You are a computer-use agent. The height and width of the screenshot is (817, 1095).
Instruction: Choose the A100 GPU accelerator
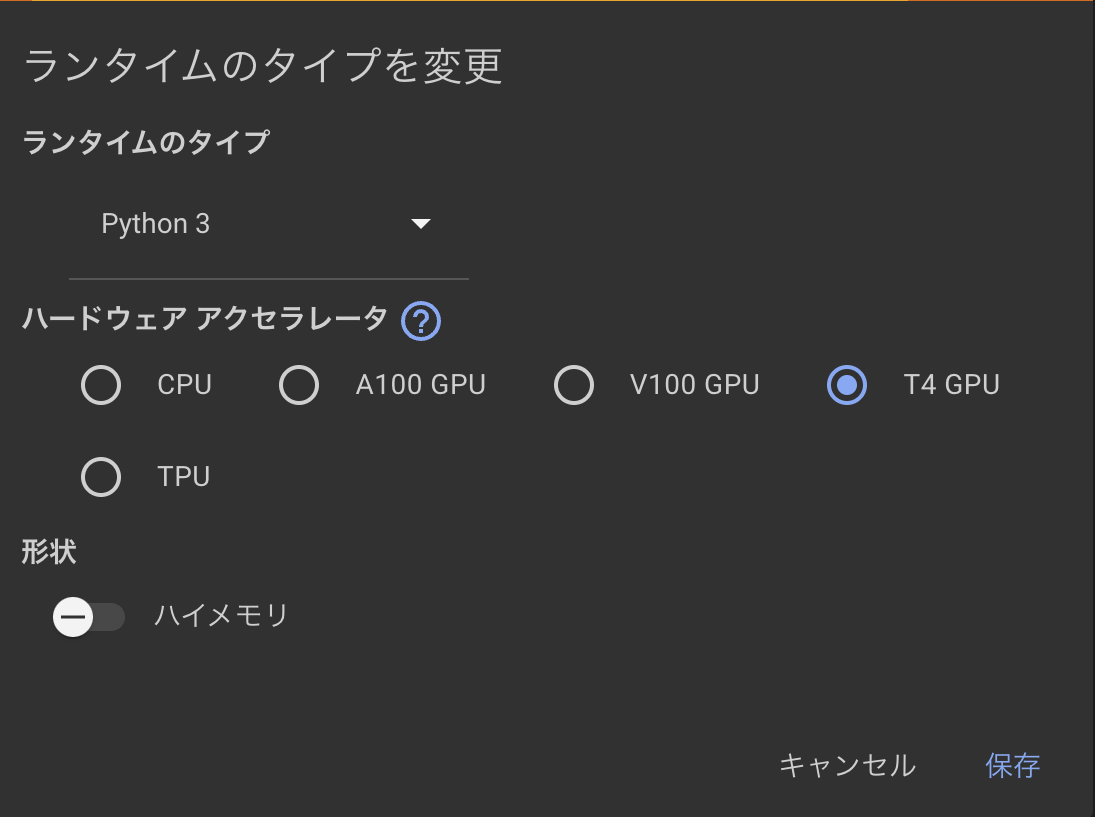tap(299, 385)
